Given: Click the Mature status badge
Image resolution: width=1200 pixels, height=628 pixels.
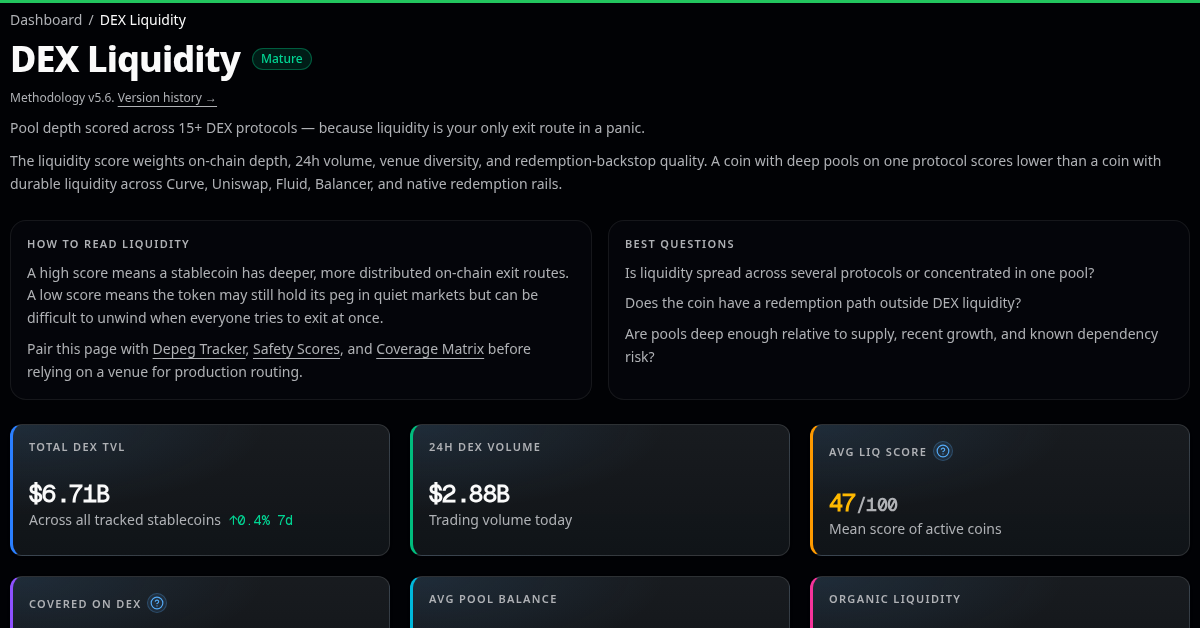Looking at the screenshot, I should coord(282,59).
